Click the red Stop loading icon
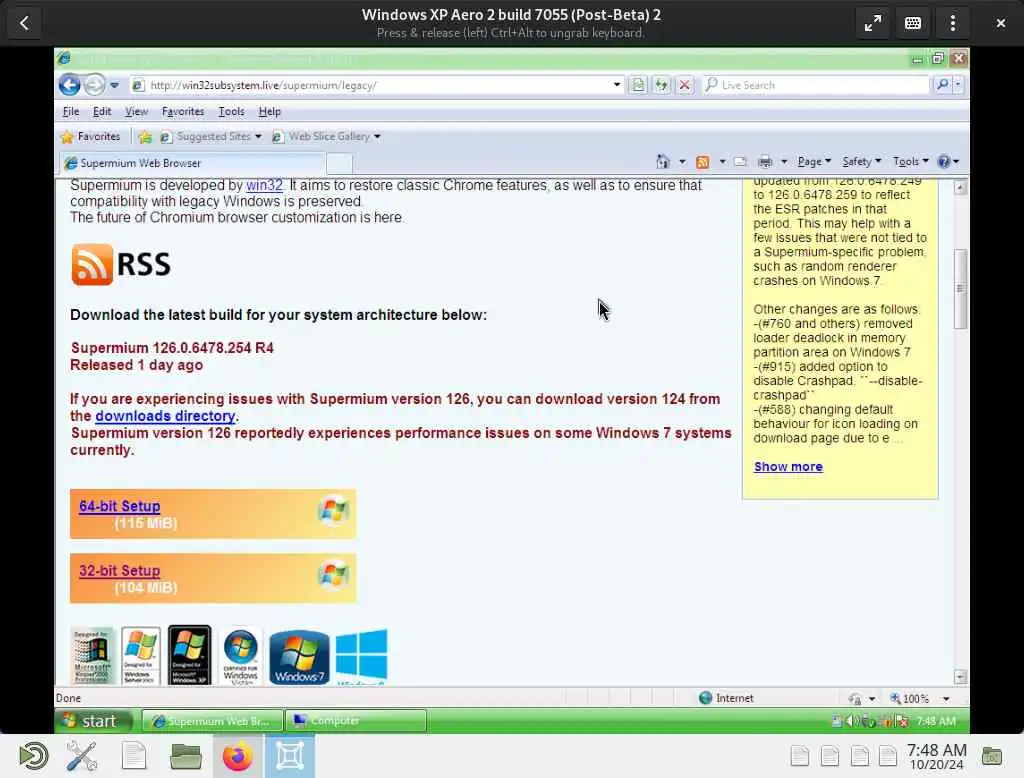The image size is (1024, 778). [x=684, y=85]
